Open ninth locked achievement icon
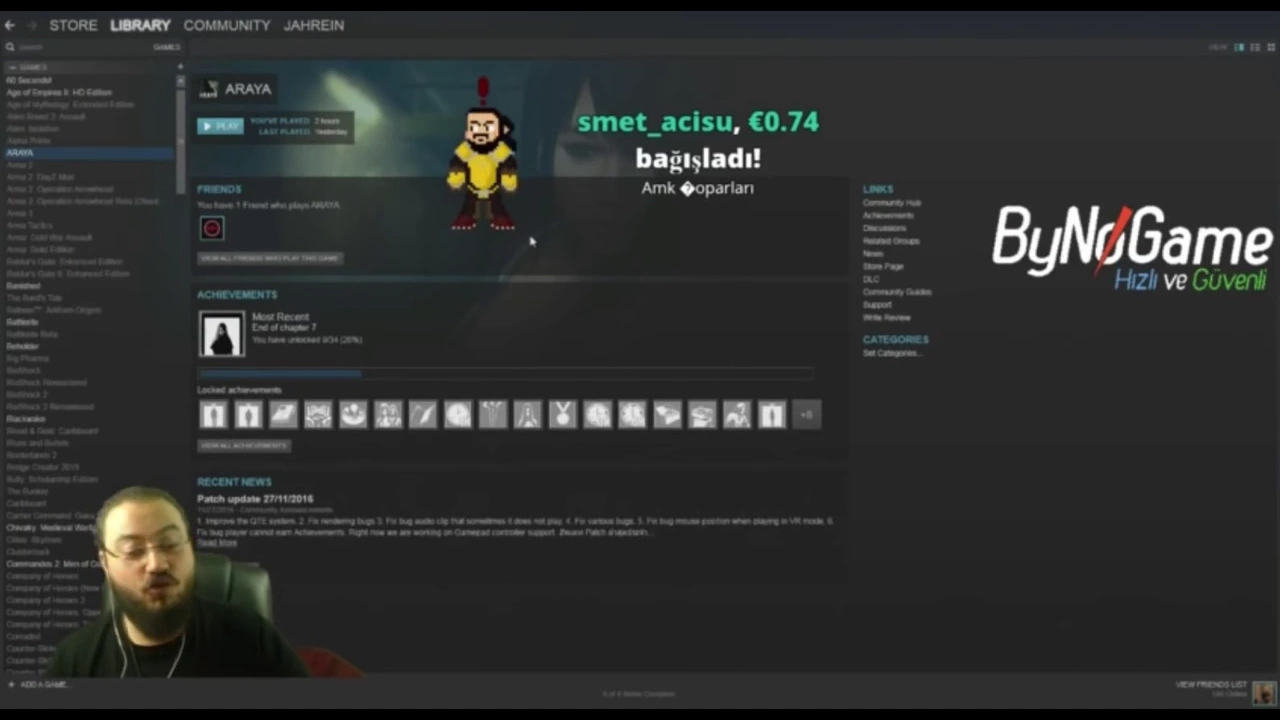This screenshot has width=1280, height=720. (x=493, y=414)
